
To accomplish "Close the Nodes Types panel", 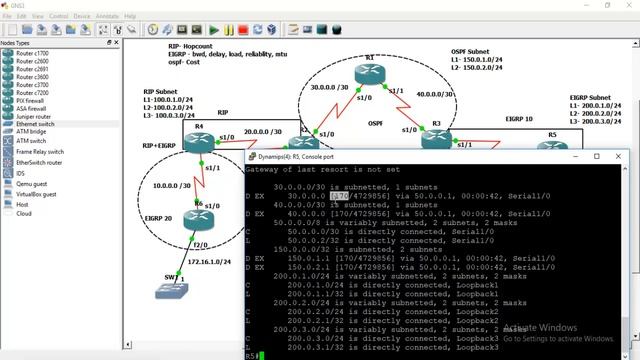I will tap(116, 42).
